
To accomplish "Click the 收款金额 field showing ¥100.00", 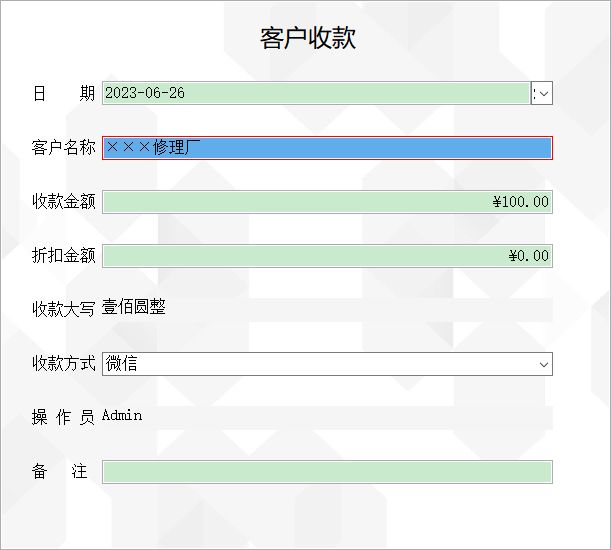I will point(327,202).
